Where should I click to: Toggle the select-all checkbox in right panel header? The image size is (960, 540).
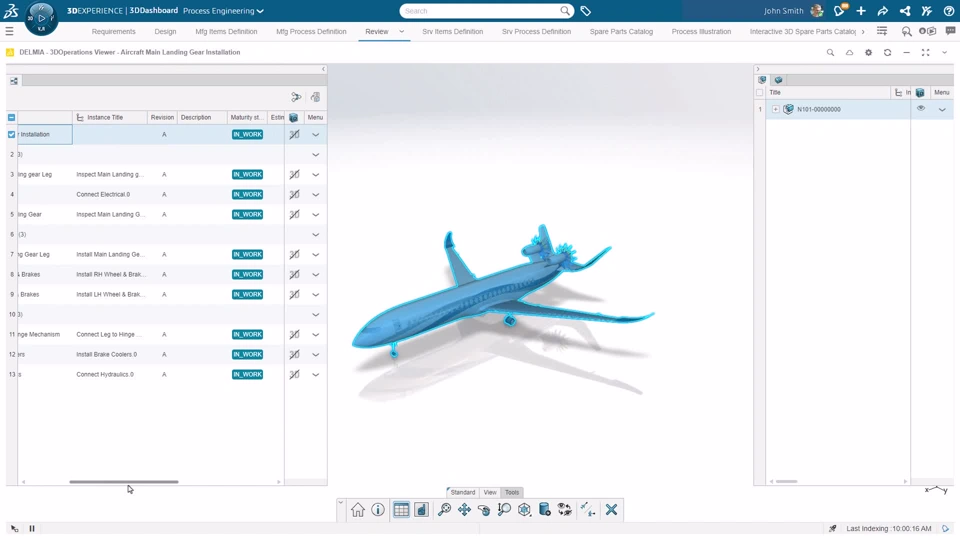tap(760, 92)
